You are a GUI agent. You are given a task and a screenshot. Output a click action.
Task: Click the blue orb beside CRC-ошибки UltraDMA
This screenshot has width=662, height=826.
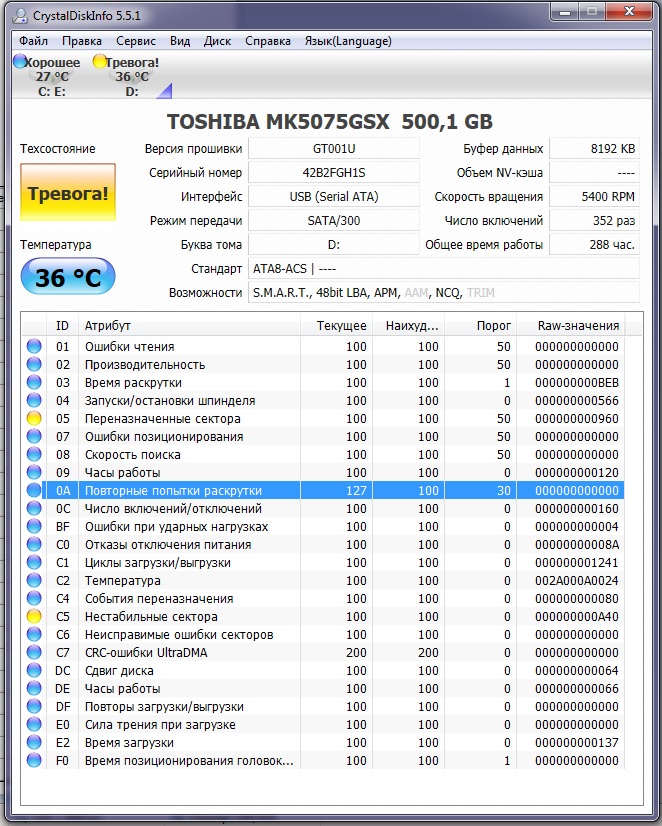tap(34, 653)
